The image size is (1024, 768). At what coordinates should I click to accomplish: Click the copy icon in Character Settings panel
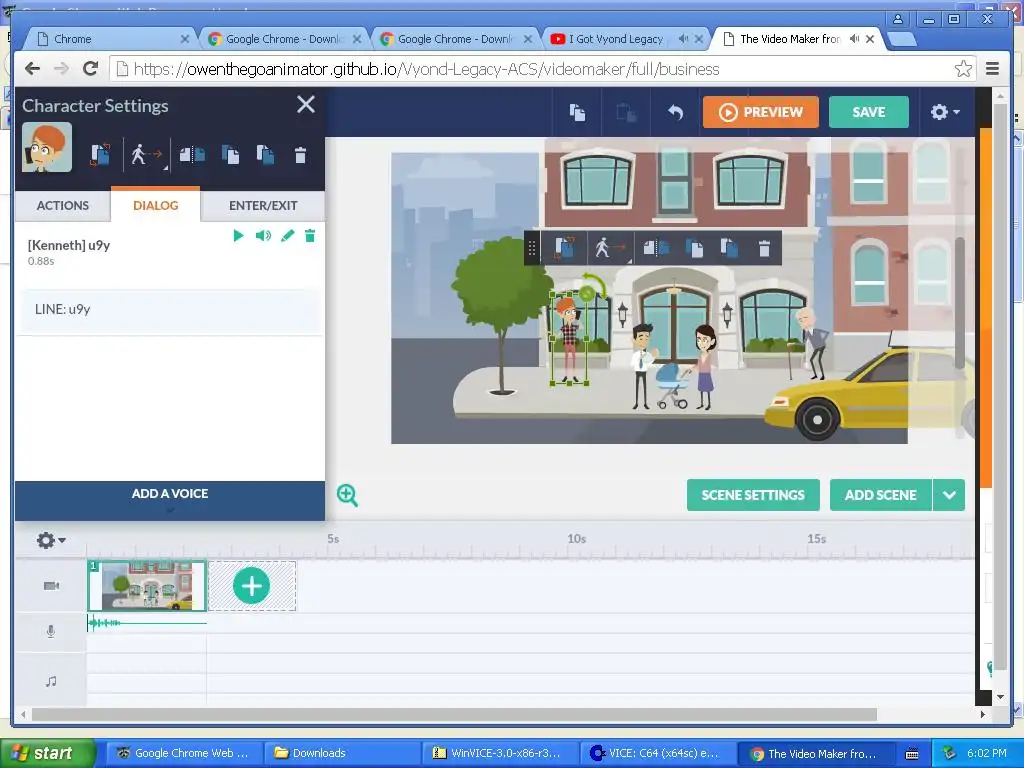click(230, 155)
